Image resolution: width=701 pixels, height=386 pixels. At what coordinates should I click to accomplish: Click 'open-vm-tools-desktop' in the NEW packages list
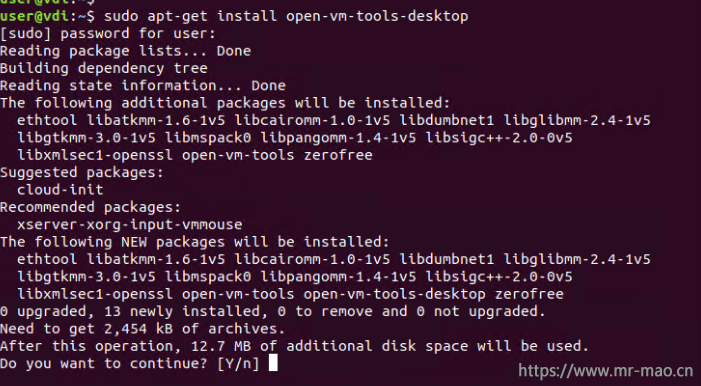click(394, 294)
